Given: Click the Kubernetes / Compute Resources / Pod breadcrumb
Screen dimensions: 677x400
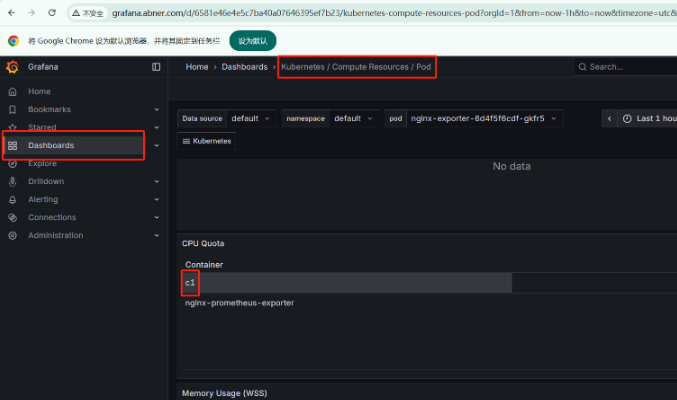Looking at the screenshot, I should [x=356, y=67].
